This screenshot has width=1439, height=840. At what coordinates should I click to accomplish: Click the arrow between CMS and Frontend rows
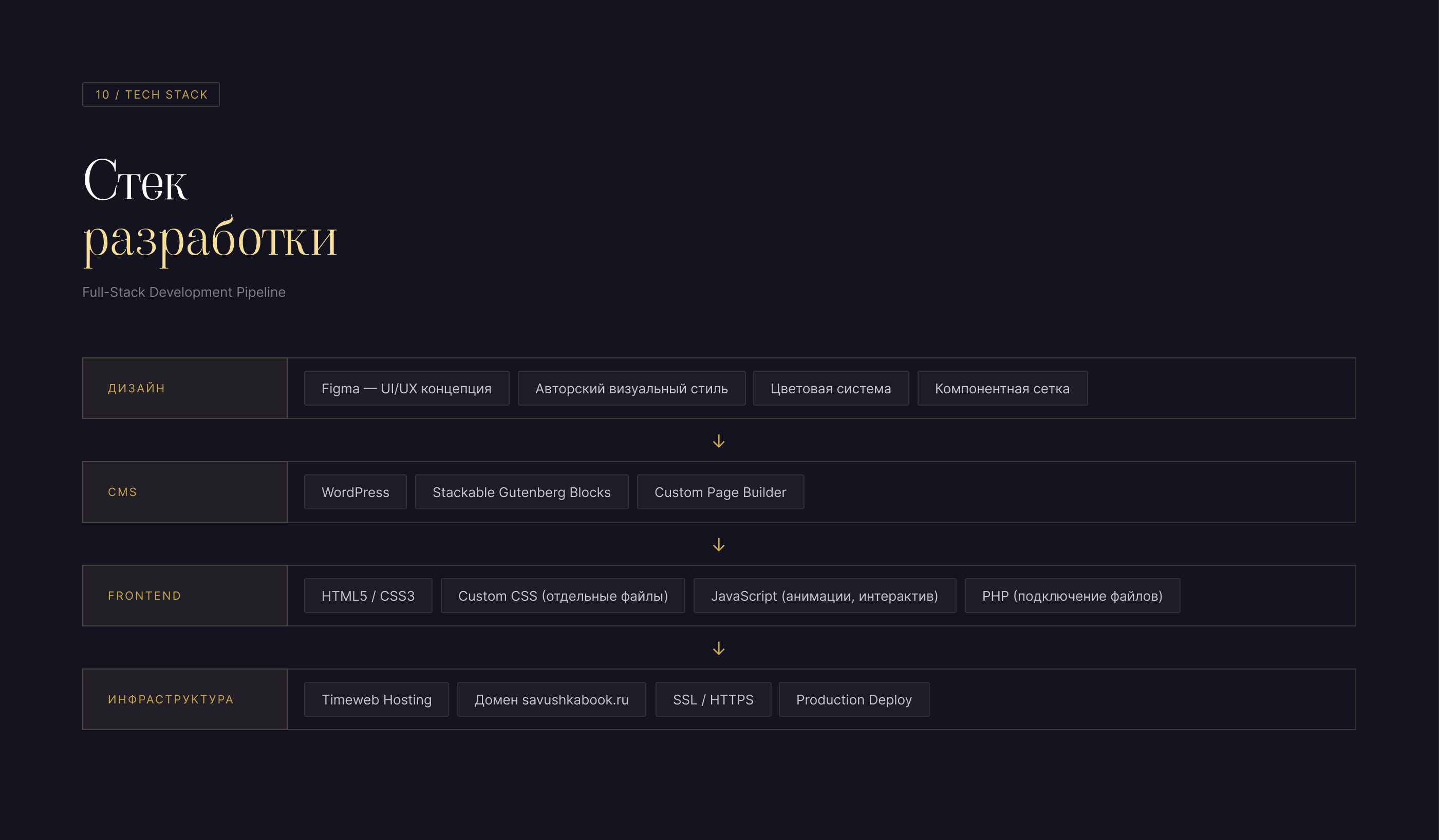click(x=719, y=544)
